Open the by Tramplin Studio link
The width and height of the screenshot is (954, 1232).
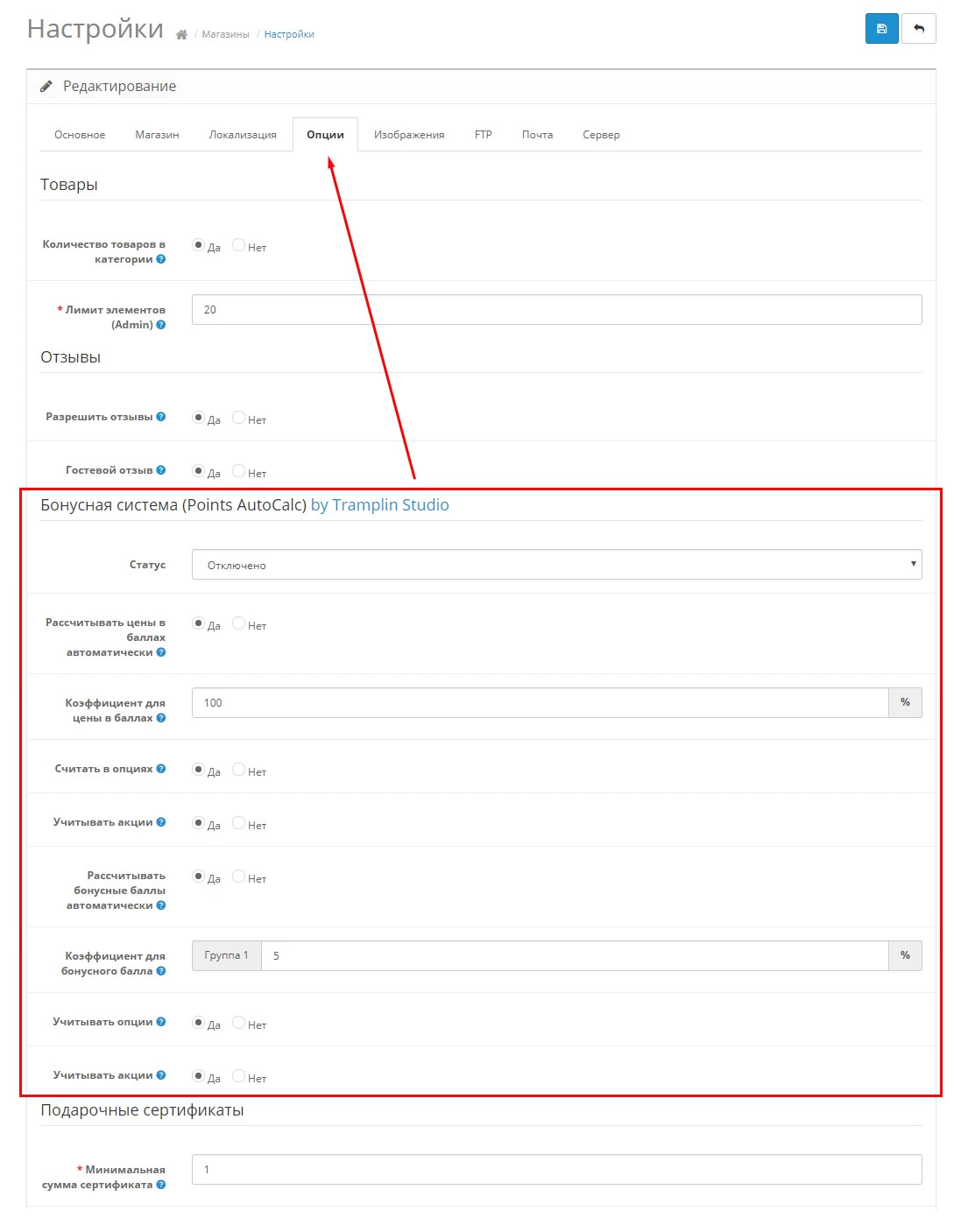click(x=379, y=505)
